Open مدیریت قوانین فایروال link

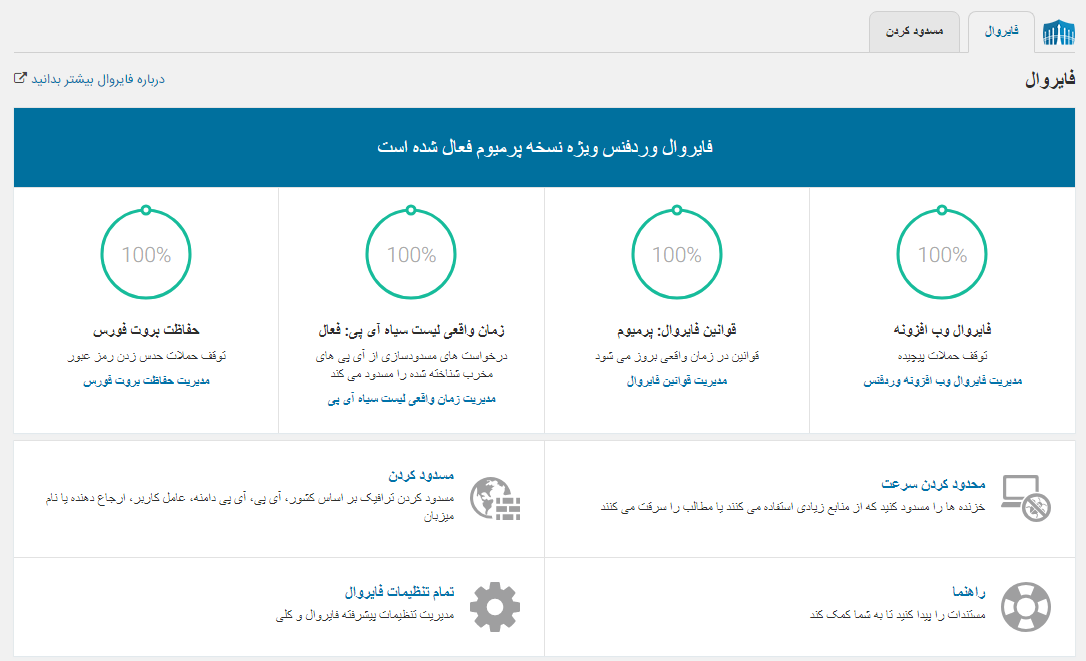pos(677,381)
